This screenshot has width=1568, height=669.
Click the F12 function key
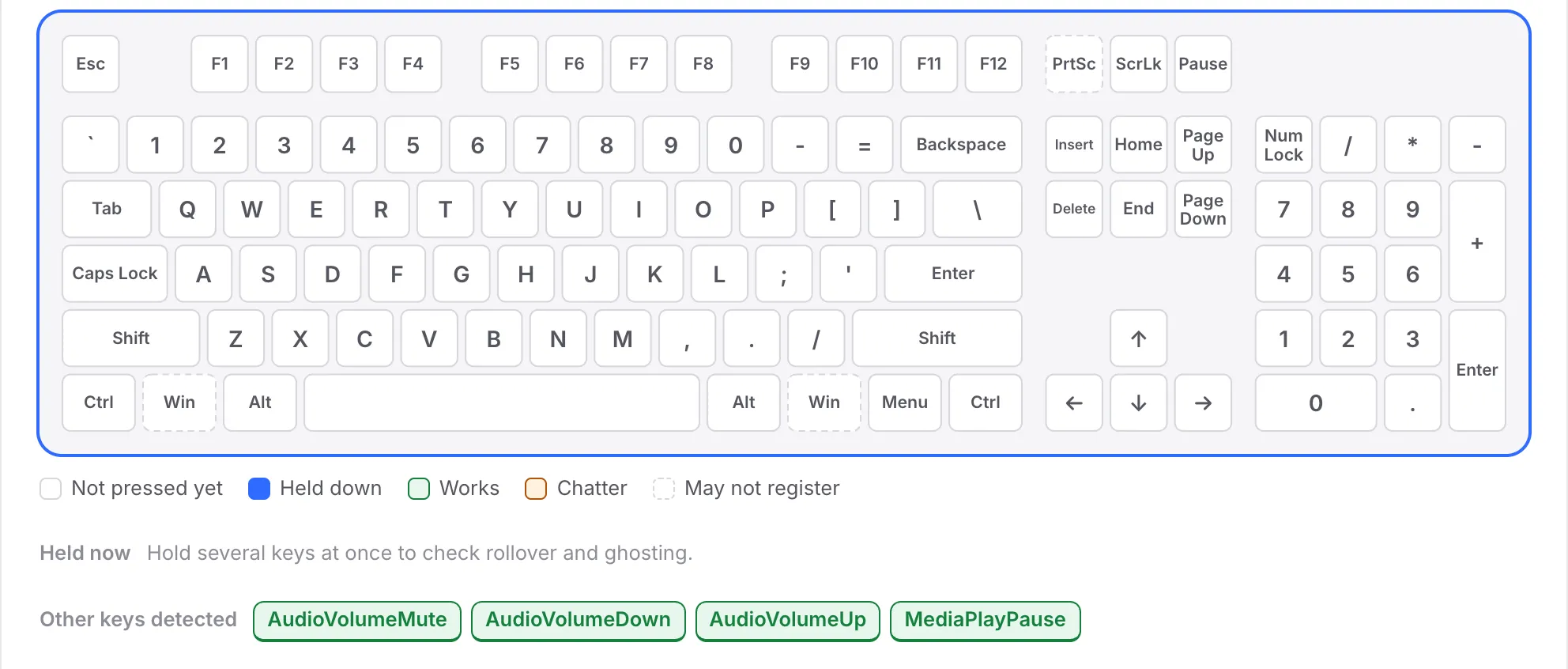coord(993,64)
